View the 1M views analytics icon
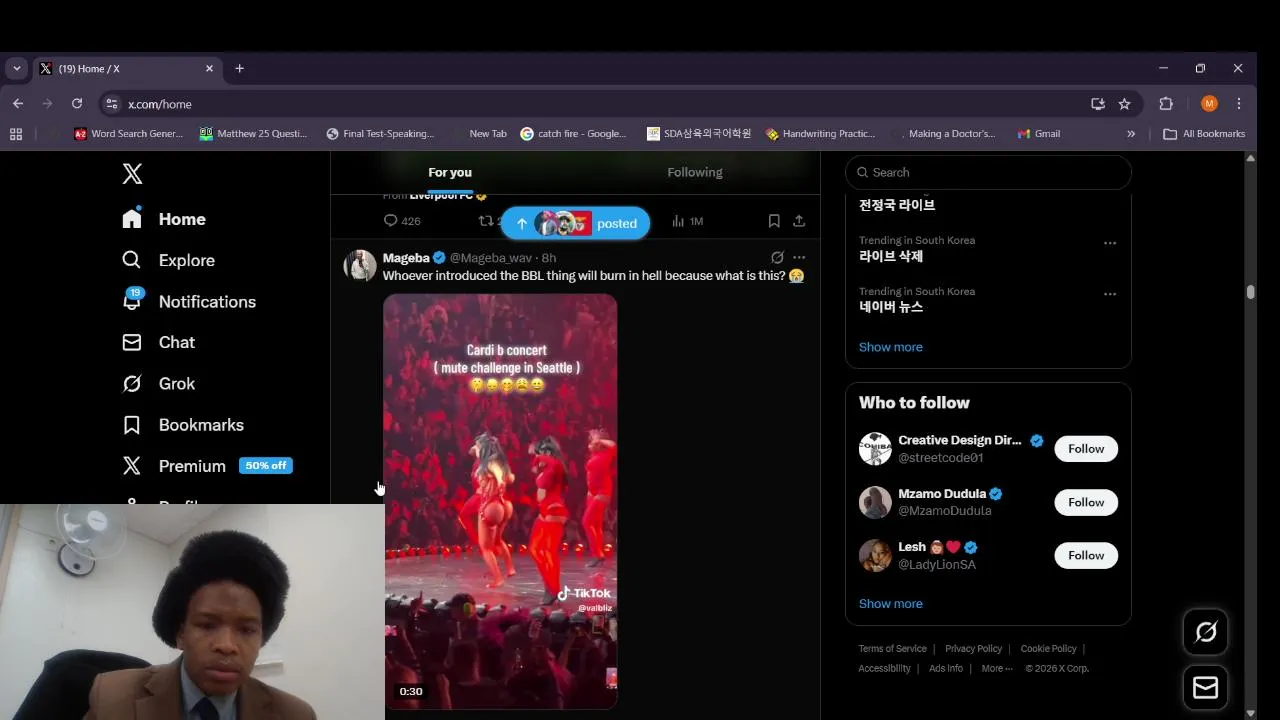The image size is (1280, 720). click(x=687, y=221)
